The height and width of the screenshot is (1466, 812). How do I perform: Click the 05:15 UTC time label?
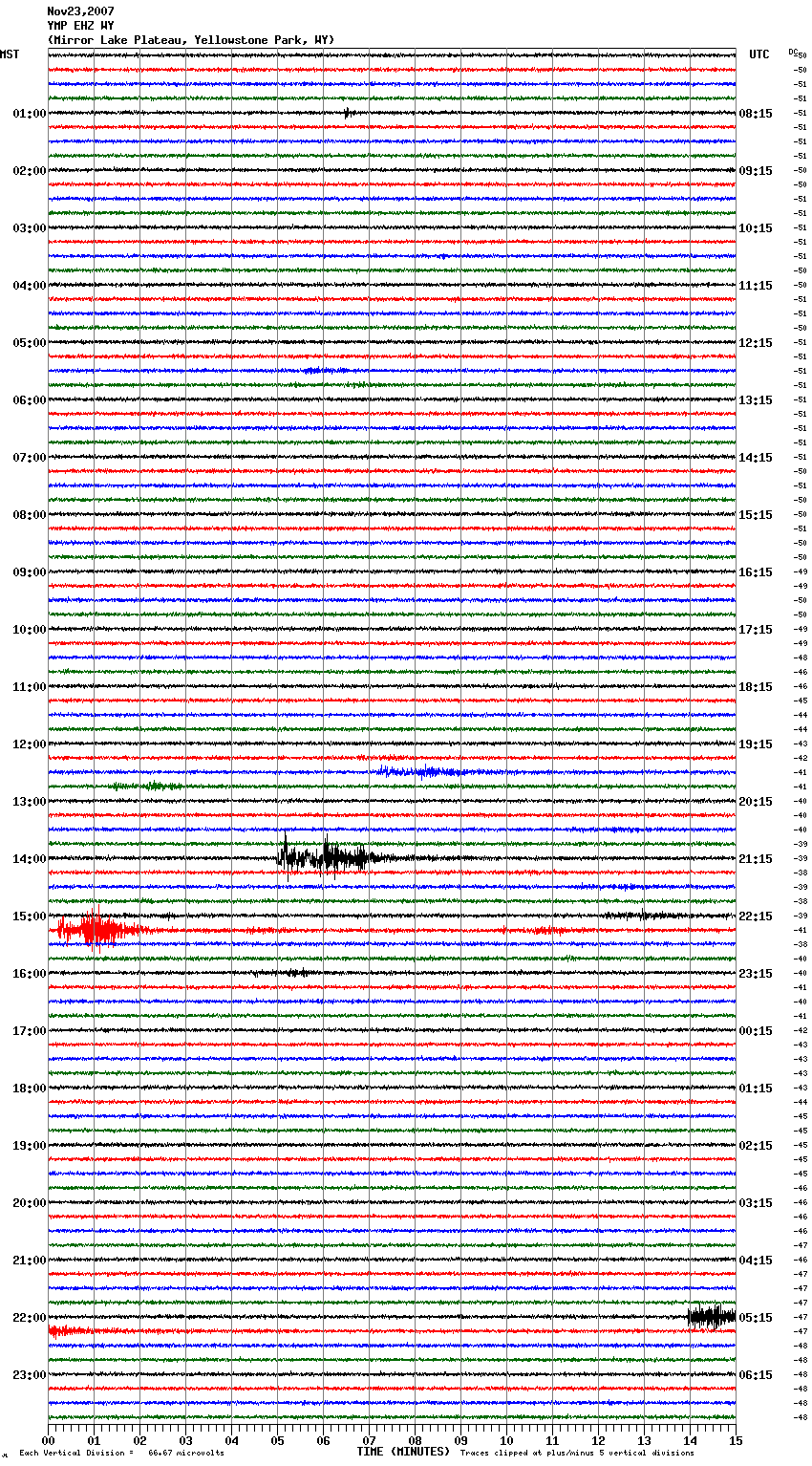[756, 1318]
